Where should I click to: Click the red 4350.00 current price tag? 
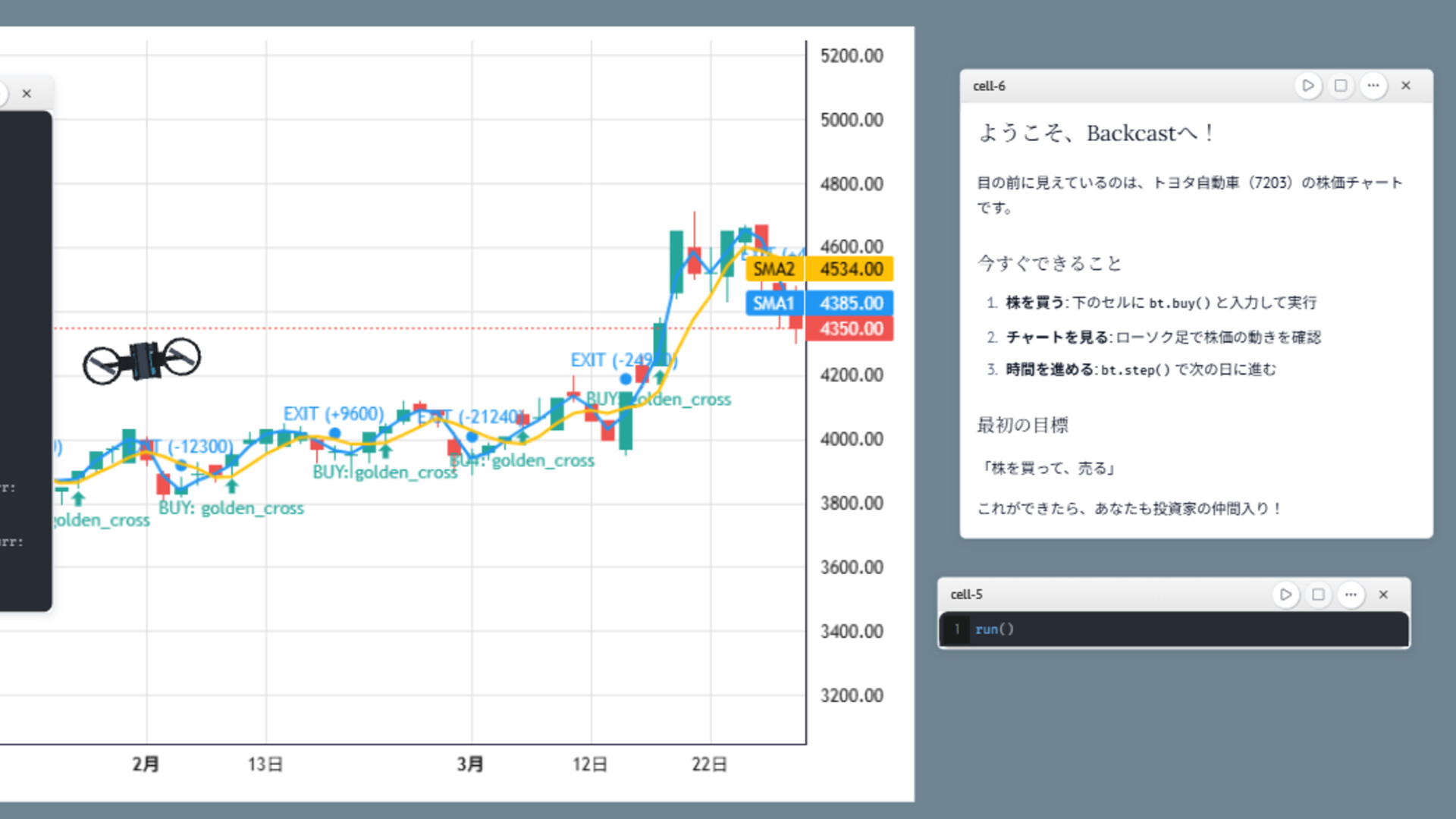click(x=850, y=329)
